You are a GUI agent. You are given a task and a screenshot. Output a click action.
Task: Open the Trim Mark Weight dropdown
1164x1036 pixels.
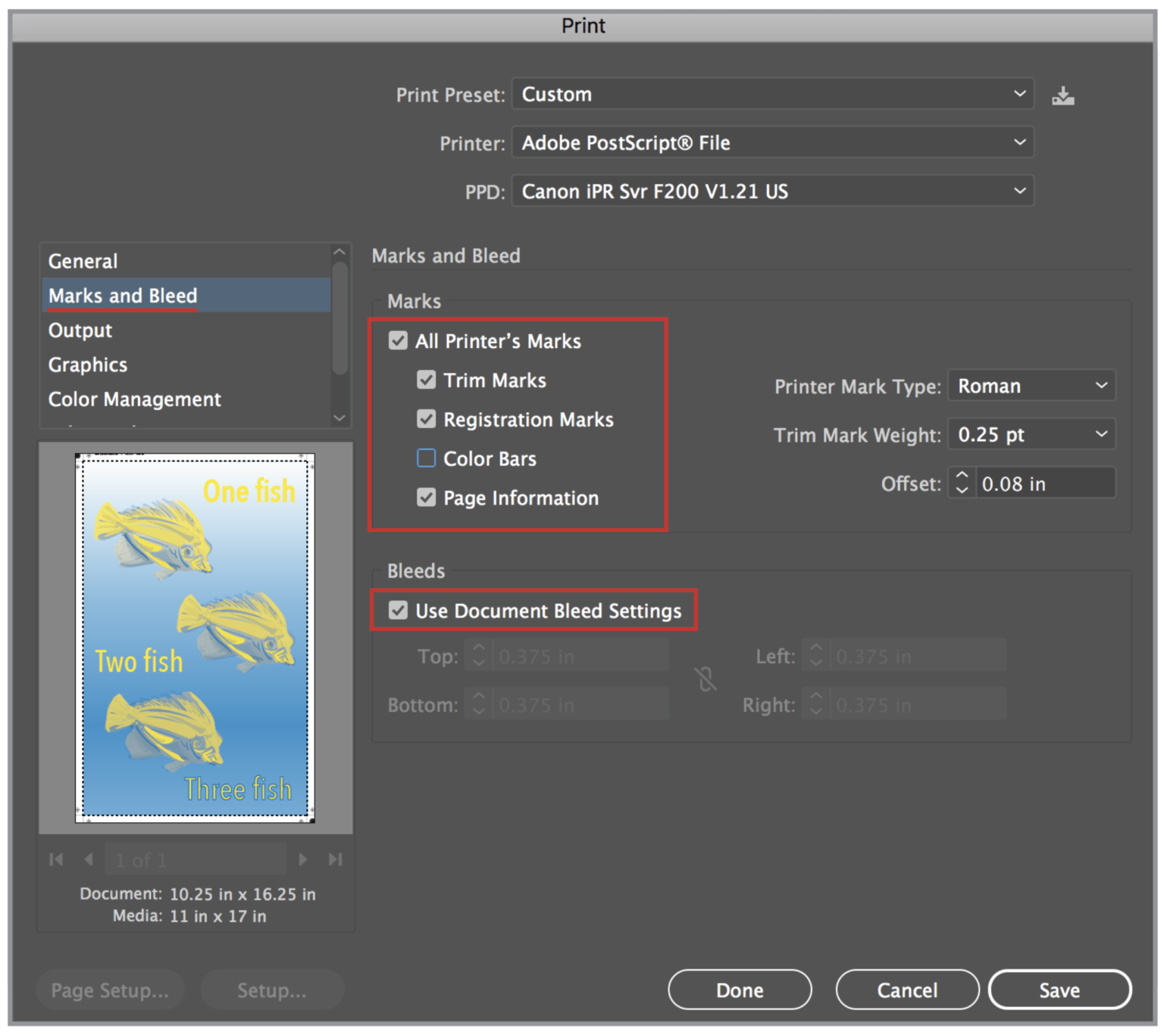coord(1031,434)
